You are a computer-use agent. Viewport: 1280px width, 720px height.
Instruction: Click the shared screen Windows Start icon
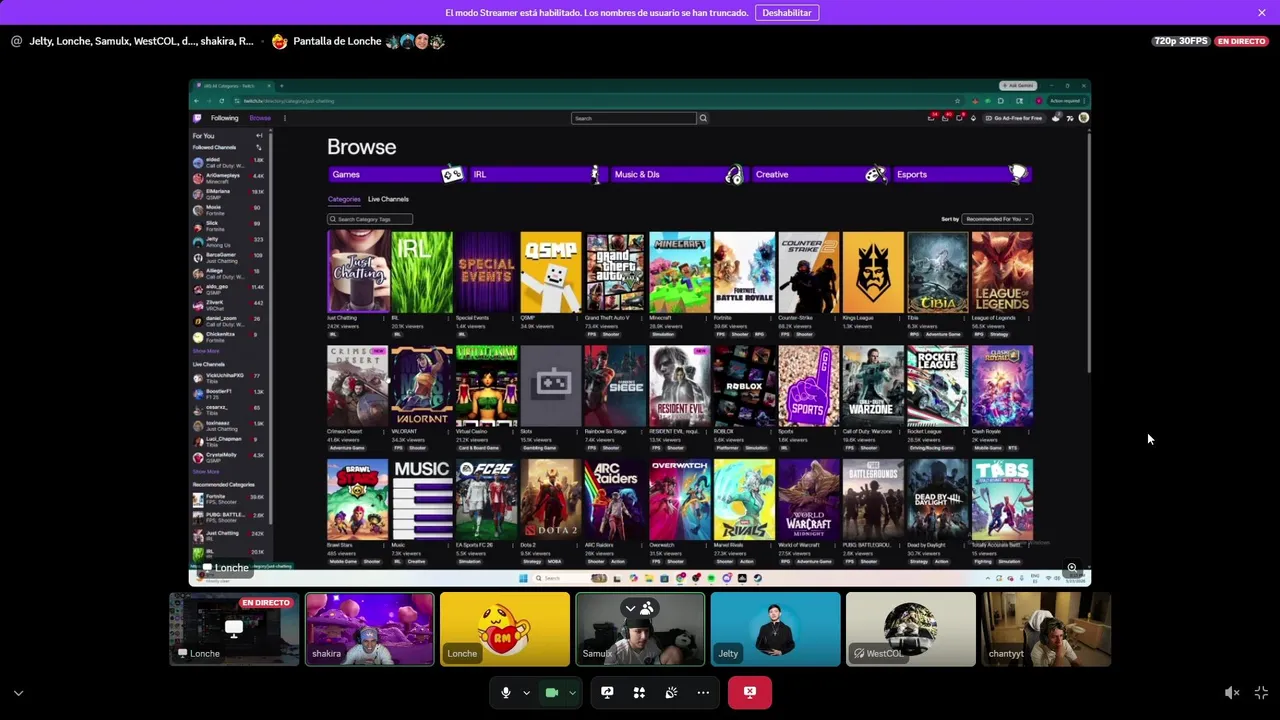tap(523, 578)
